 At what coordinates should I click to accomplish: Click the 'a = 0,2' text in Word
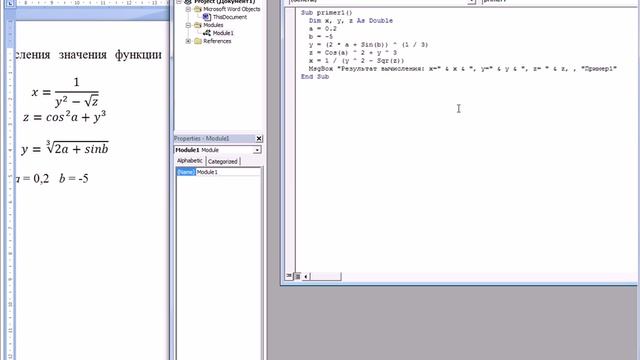(32, 178)
